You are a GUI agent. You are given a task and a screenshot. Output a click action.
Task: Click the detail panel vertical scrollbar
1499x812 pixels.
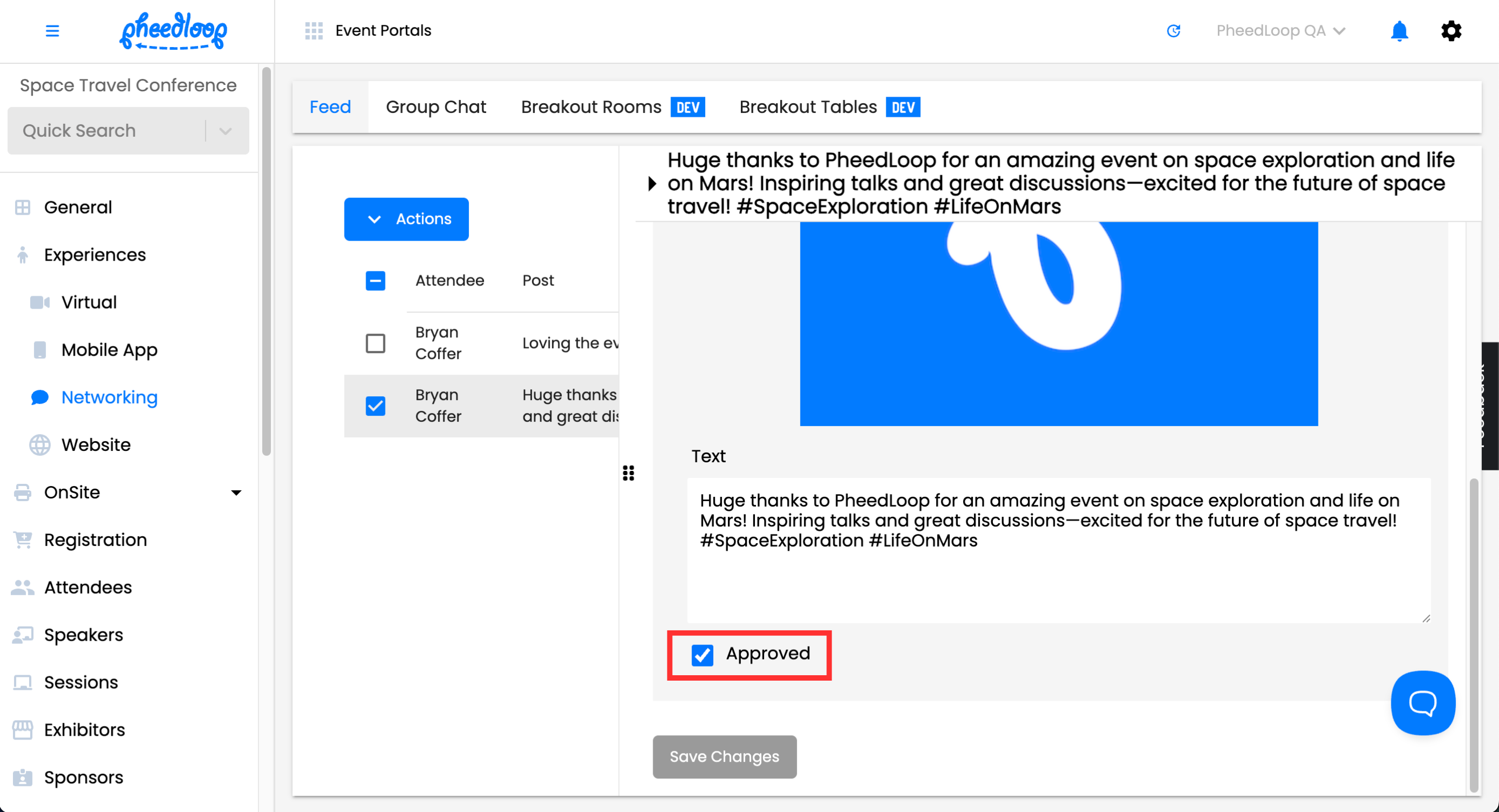1474,635
